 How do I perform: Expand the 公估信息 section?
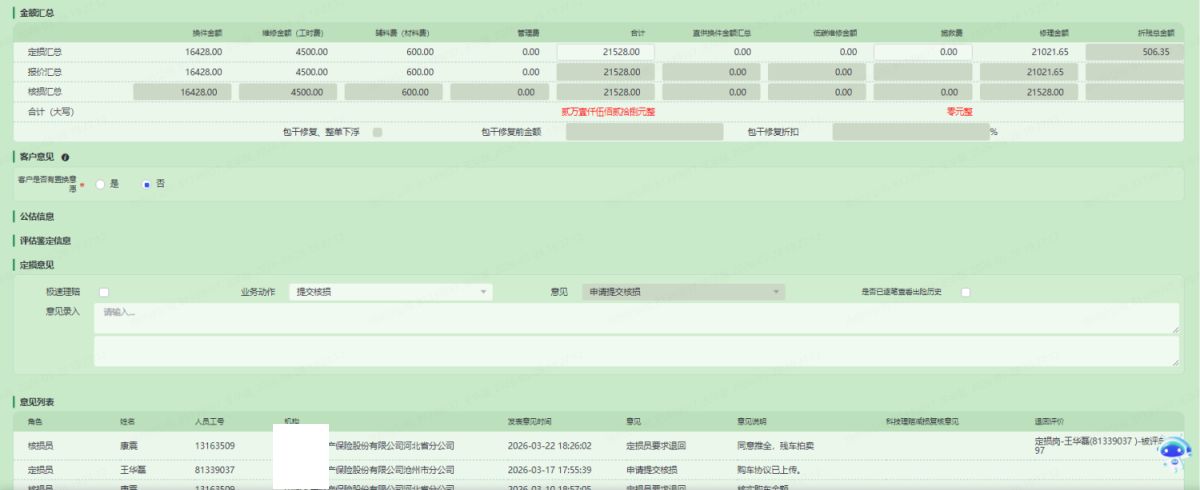coord(37,216)
